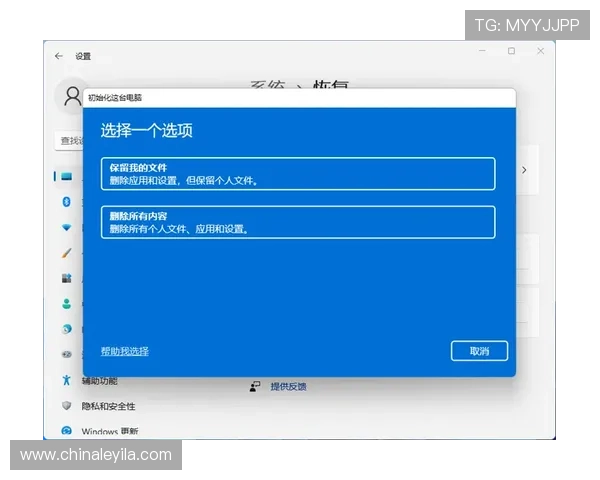Choose the 保留我的文件 option

click(x=298, y=174)
